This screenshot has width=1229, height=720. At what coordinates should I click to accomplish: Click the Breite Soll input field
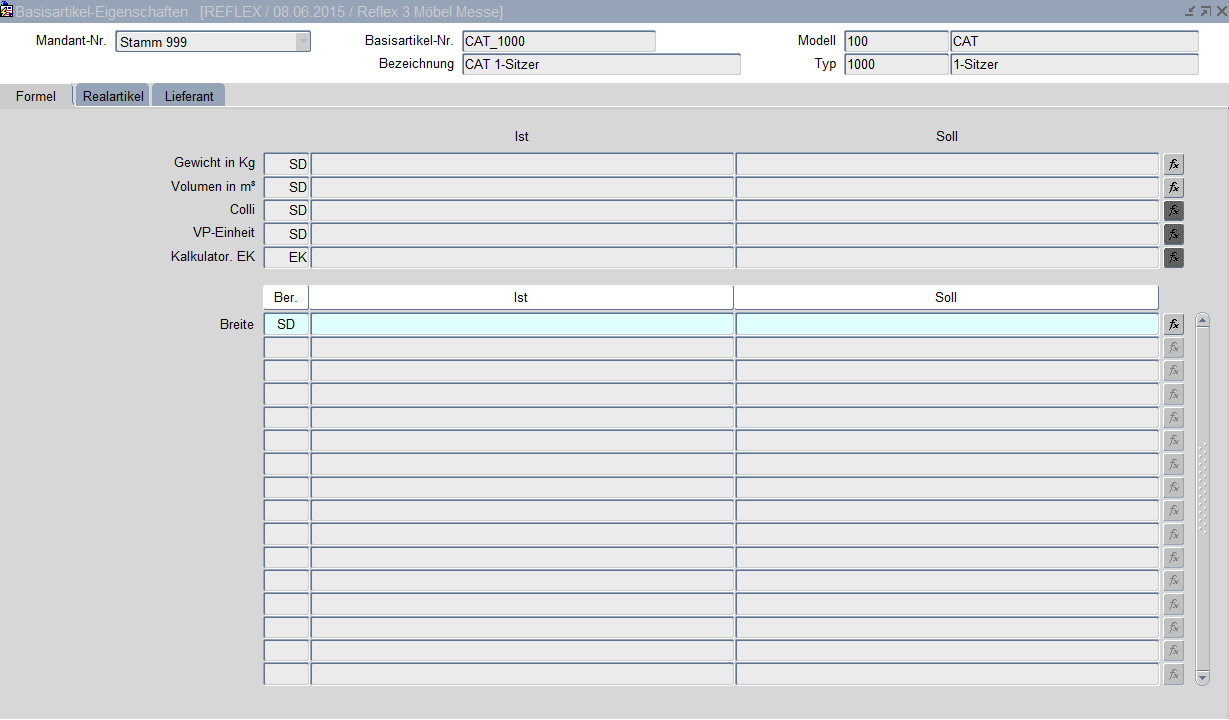[x=946, y=324]
